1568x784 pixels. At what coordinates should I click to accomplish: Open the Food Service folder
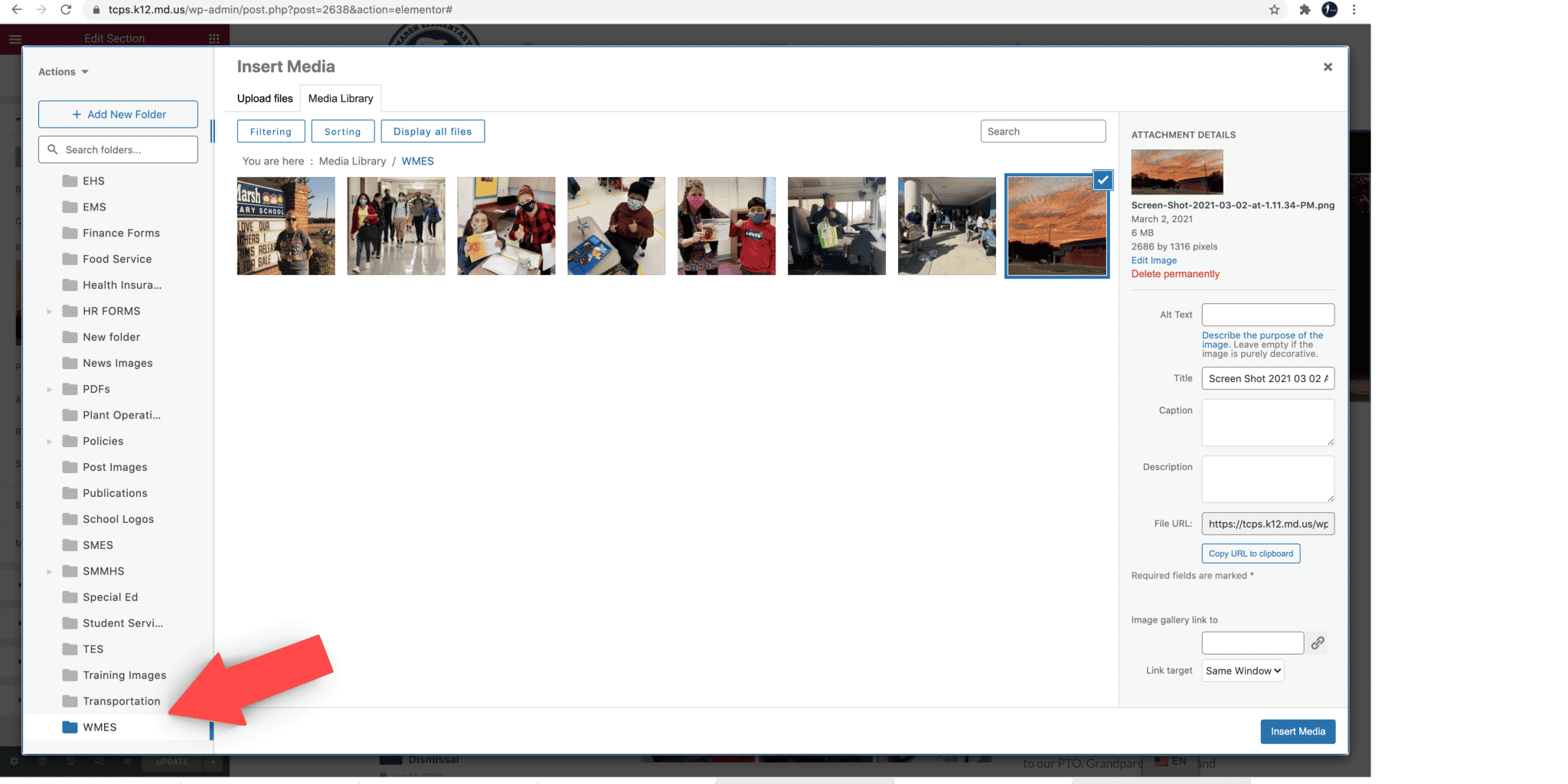pos(117,259)
